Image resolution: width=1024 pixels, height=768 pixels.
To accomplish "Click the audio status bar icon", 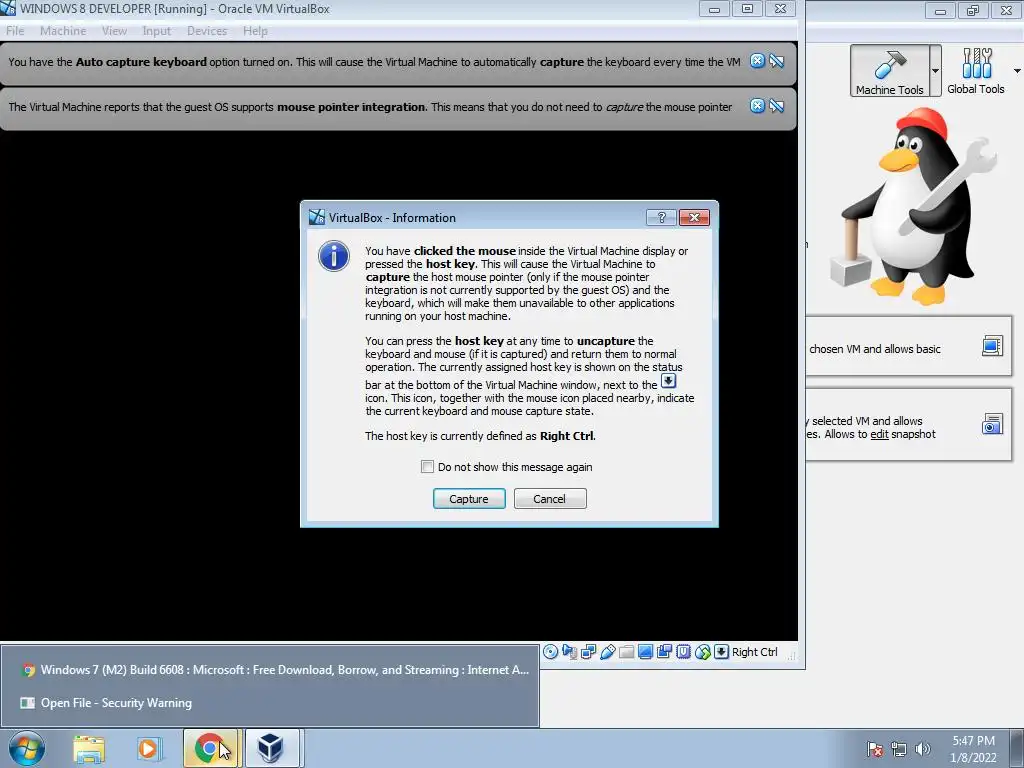I will tap(569, 652).
